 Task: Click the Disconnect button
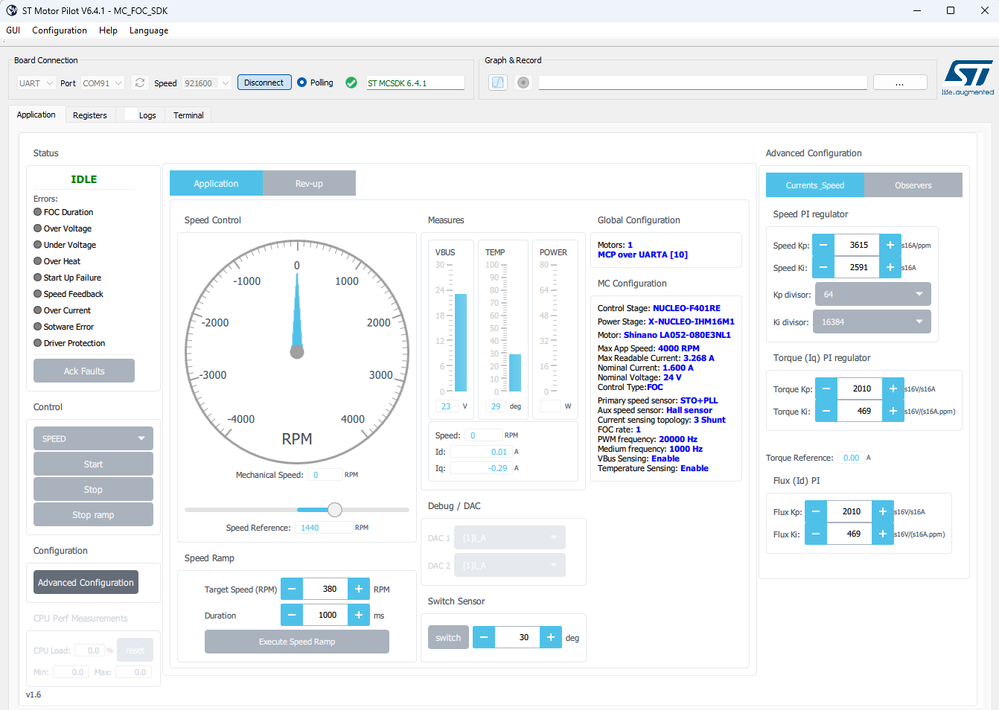[264, 83]
